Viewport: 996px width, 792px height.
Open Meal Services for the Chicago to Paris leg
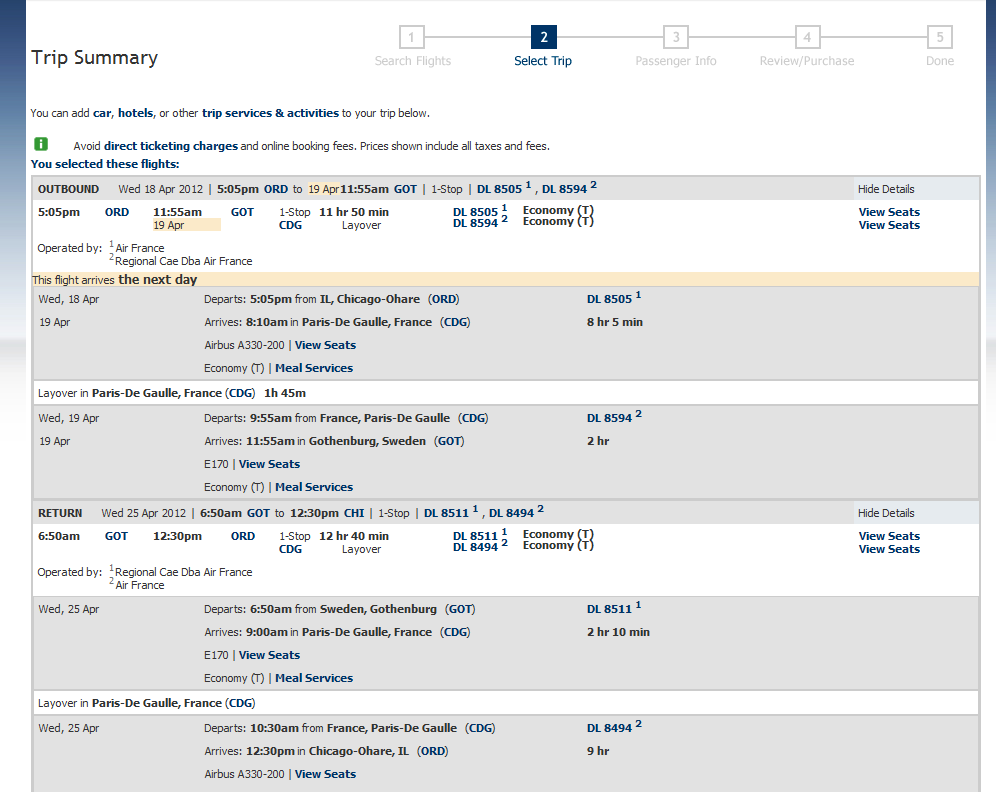(313, 368)
